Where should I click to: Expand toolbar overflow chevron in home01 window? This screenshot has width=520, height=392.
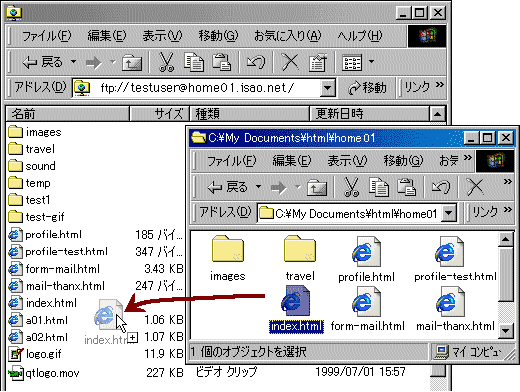pyautogui.click(x=507, y=182)
